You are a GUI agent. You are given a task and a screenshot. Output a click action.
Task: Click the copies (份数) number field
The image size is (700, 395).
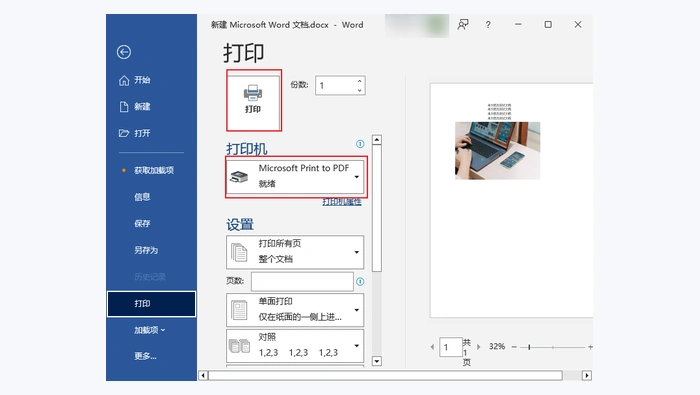tap(336, 85)
